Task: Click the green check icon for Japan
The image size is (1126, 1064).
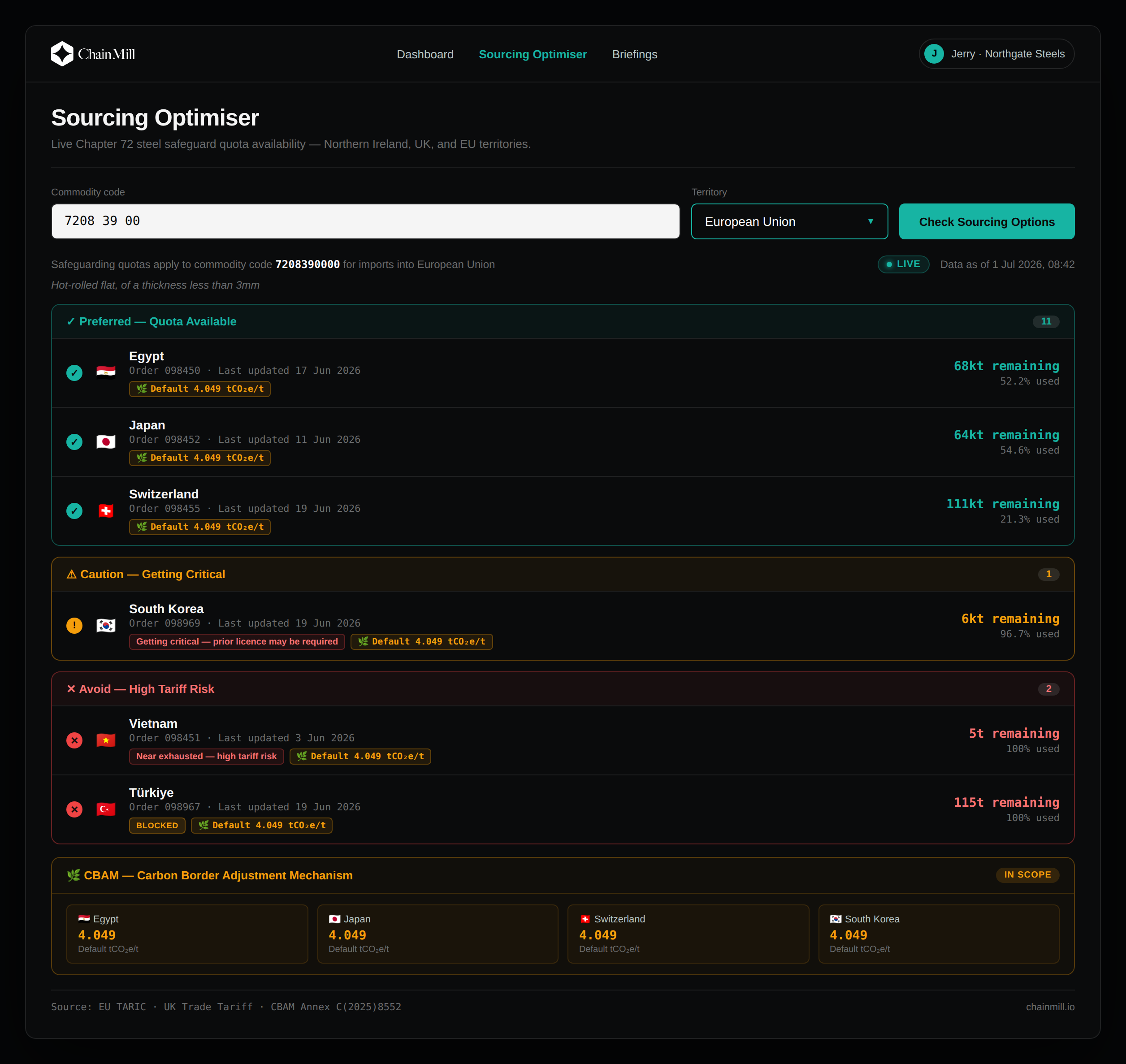Action: 74,442
